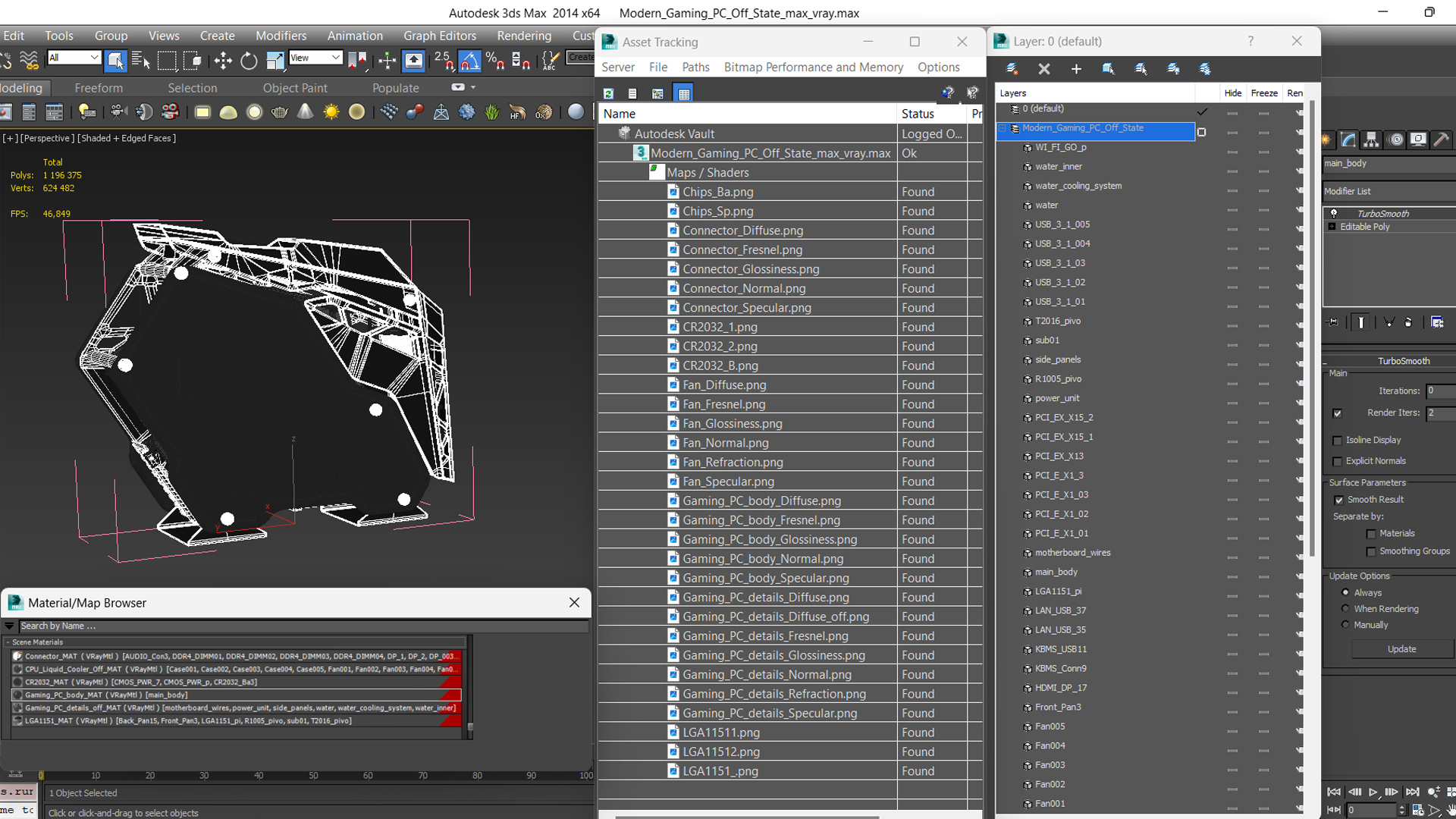
Task: Open the Rendering menu
Action: (524, 36)
